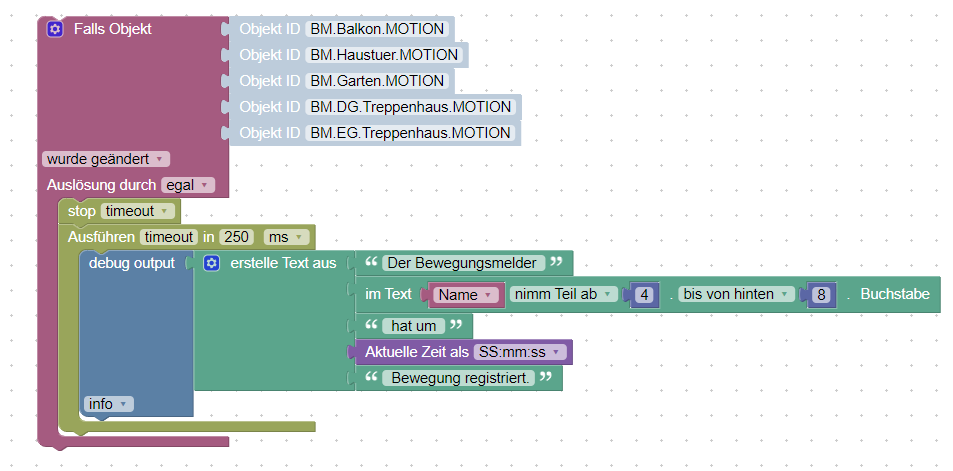953x471 pixels.
Task: Edit the timeout name in Ausführen block
Action: 169,237
